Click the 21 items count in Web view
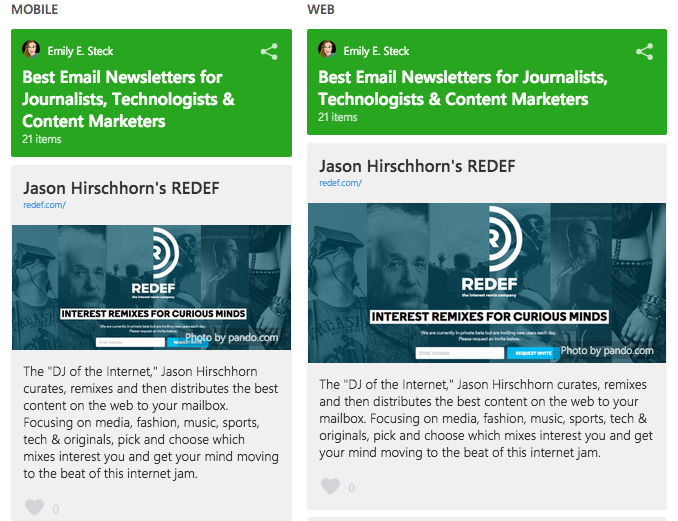 (x=338, y=117)
